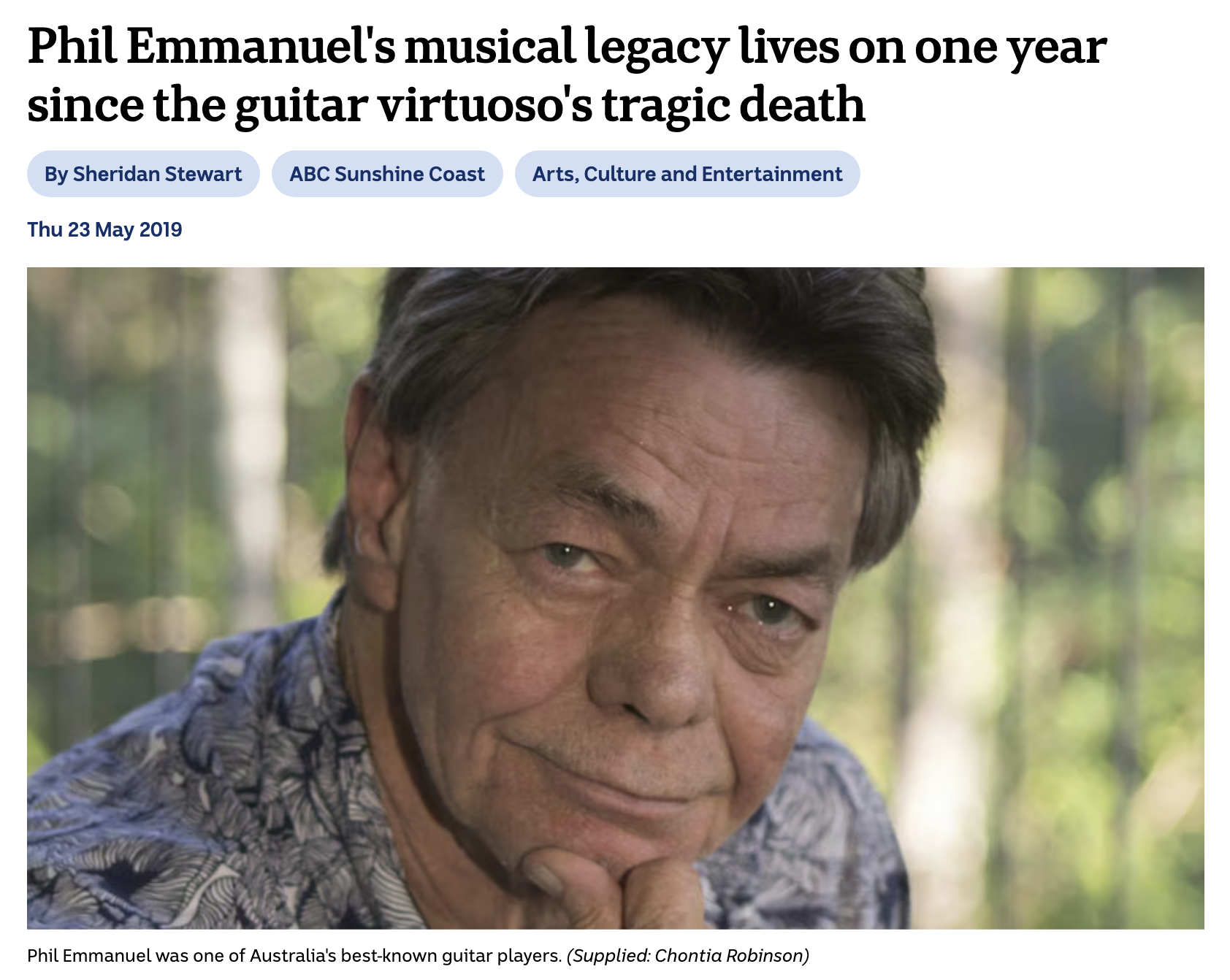Image resolution: width=1230 pixels, height=980 pixels.
Task: Click the photo caption about Phil Emmanuel
Action: coord(294,955)
